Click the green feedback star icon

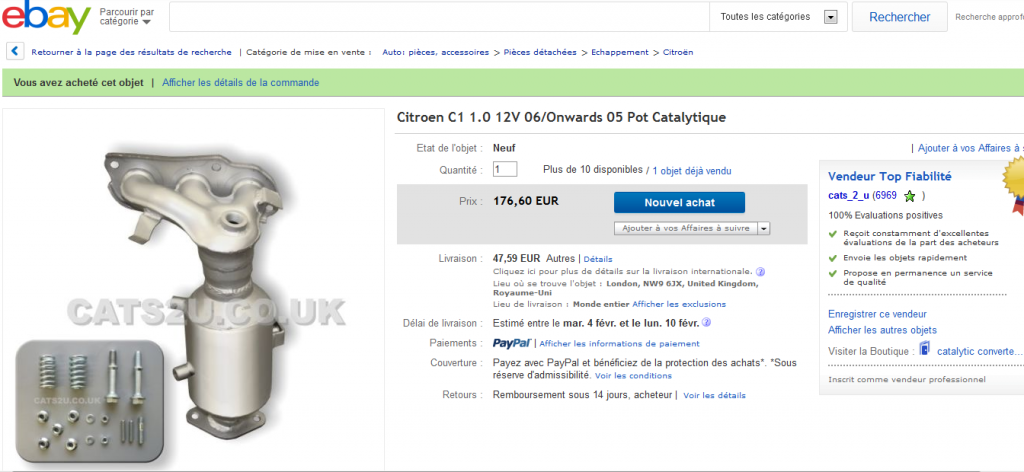point(910,196)
